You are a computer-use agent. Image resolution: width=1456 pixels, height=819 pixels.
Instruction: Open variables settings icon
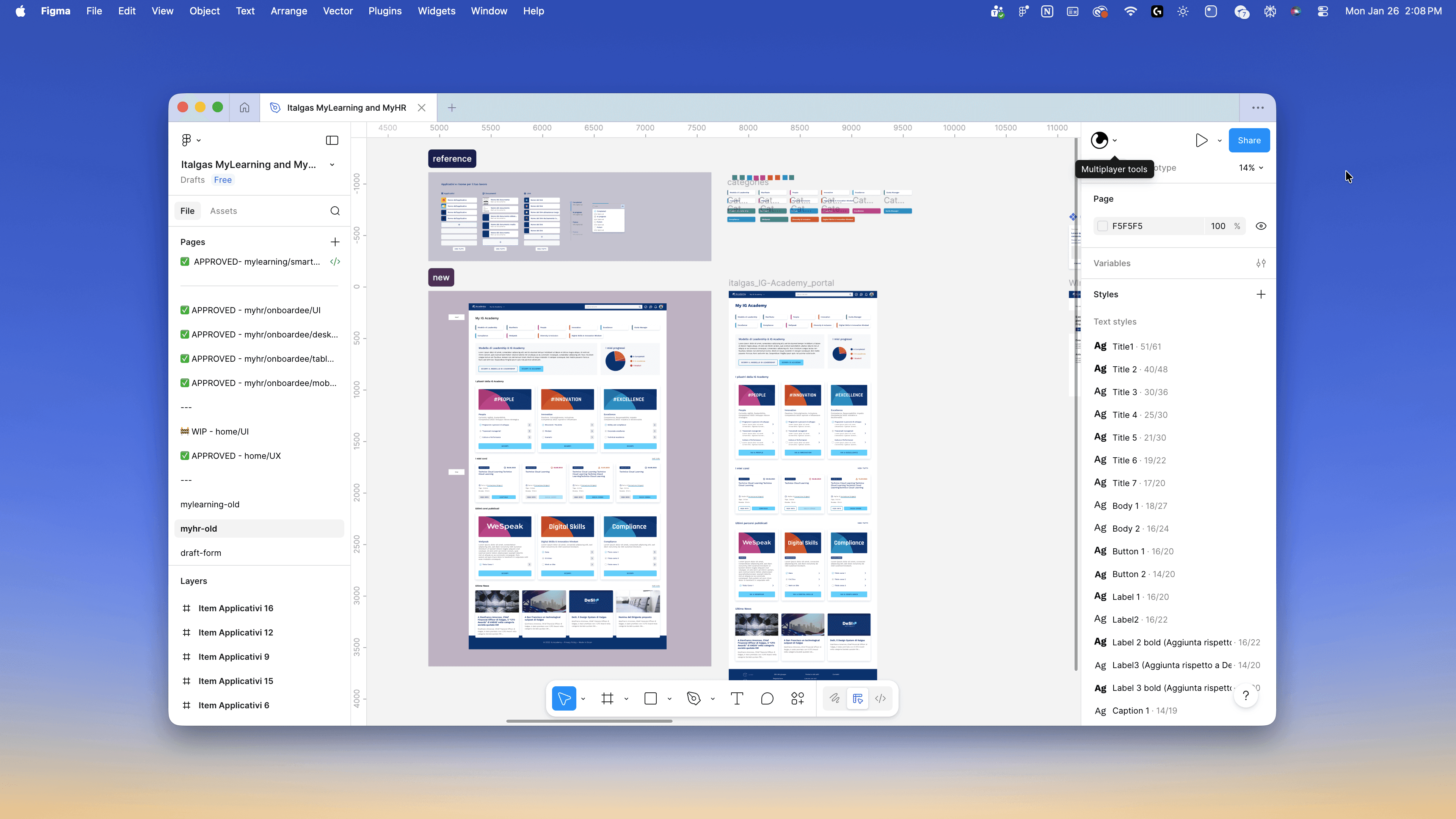pos(1261,264)
